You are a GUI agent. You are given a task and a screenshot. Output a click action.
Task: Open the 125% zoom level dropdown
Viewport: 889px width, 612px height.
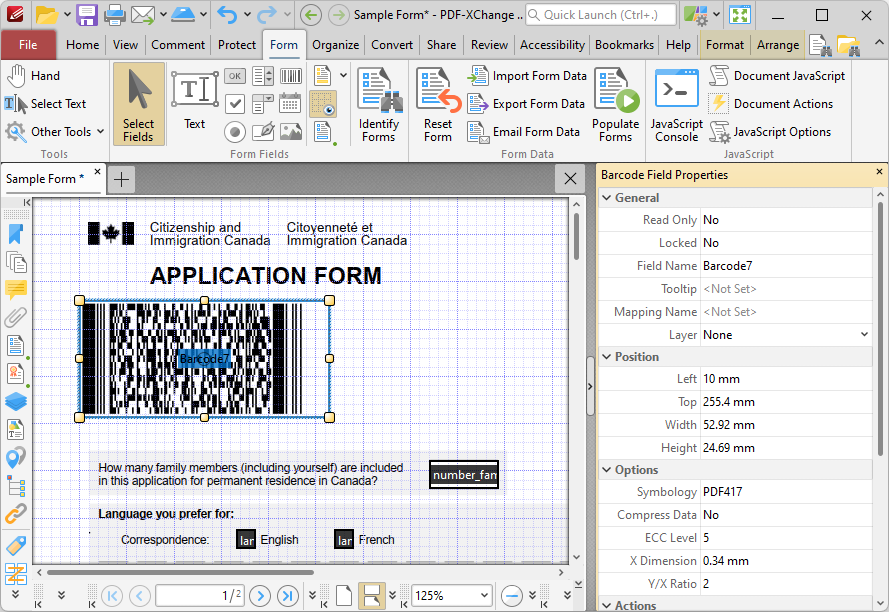pyautogui.click(x=484, y=596)
